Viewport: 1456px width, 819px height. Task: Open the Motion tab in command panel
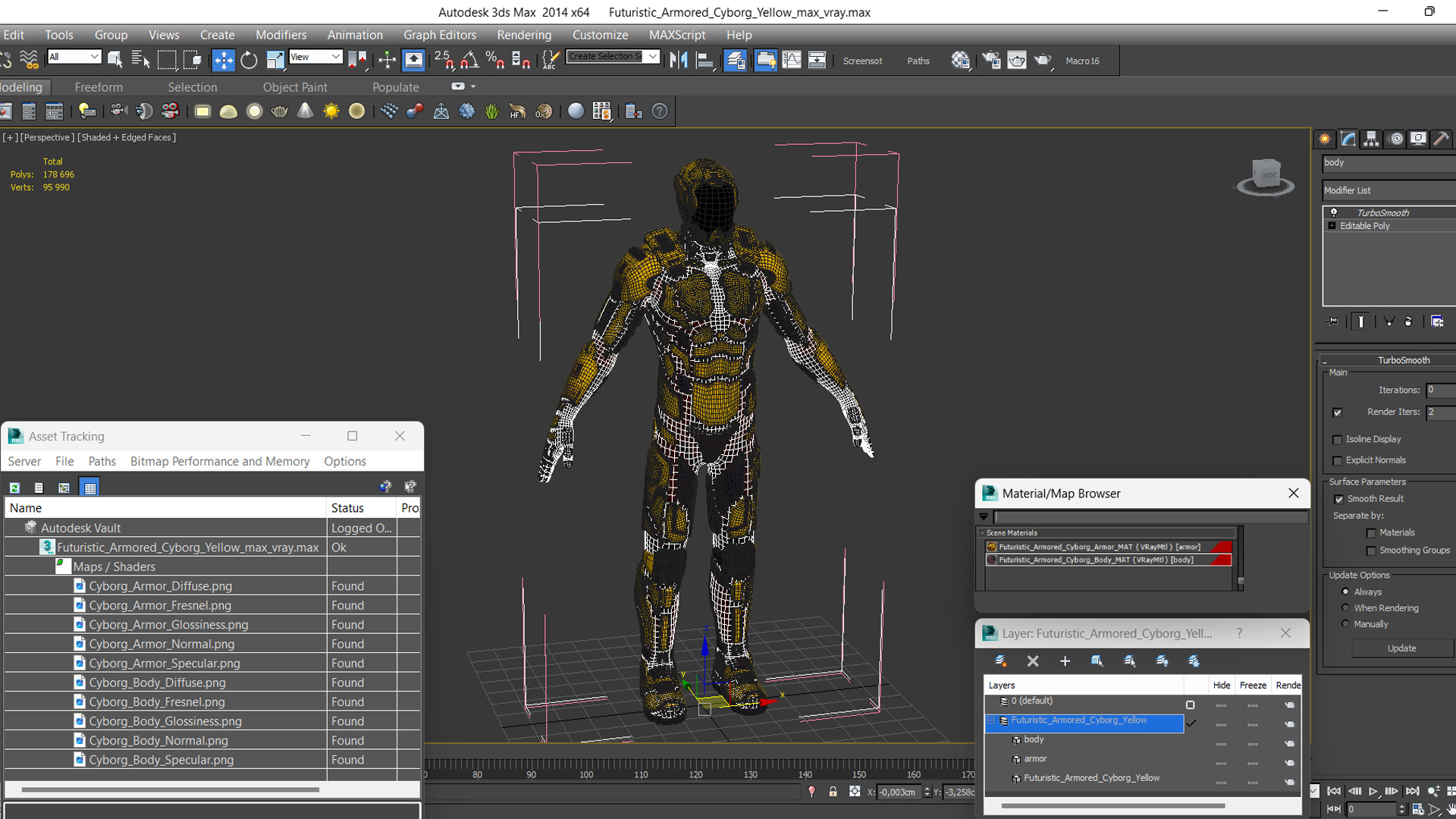[1395, 139]
